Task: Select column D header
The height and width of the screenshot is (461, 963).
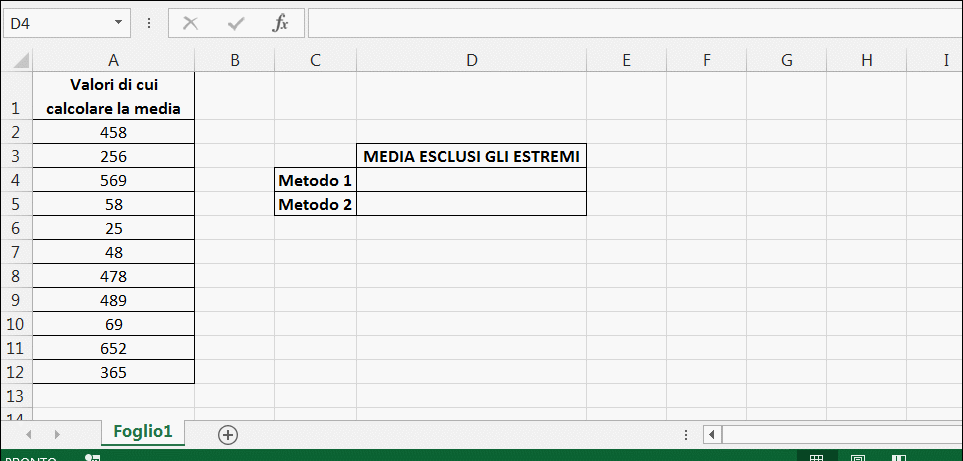Action: 471,60
